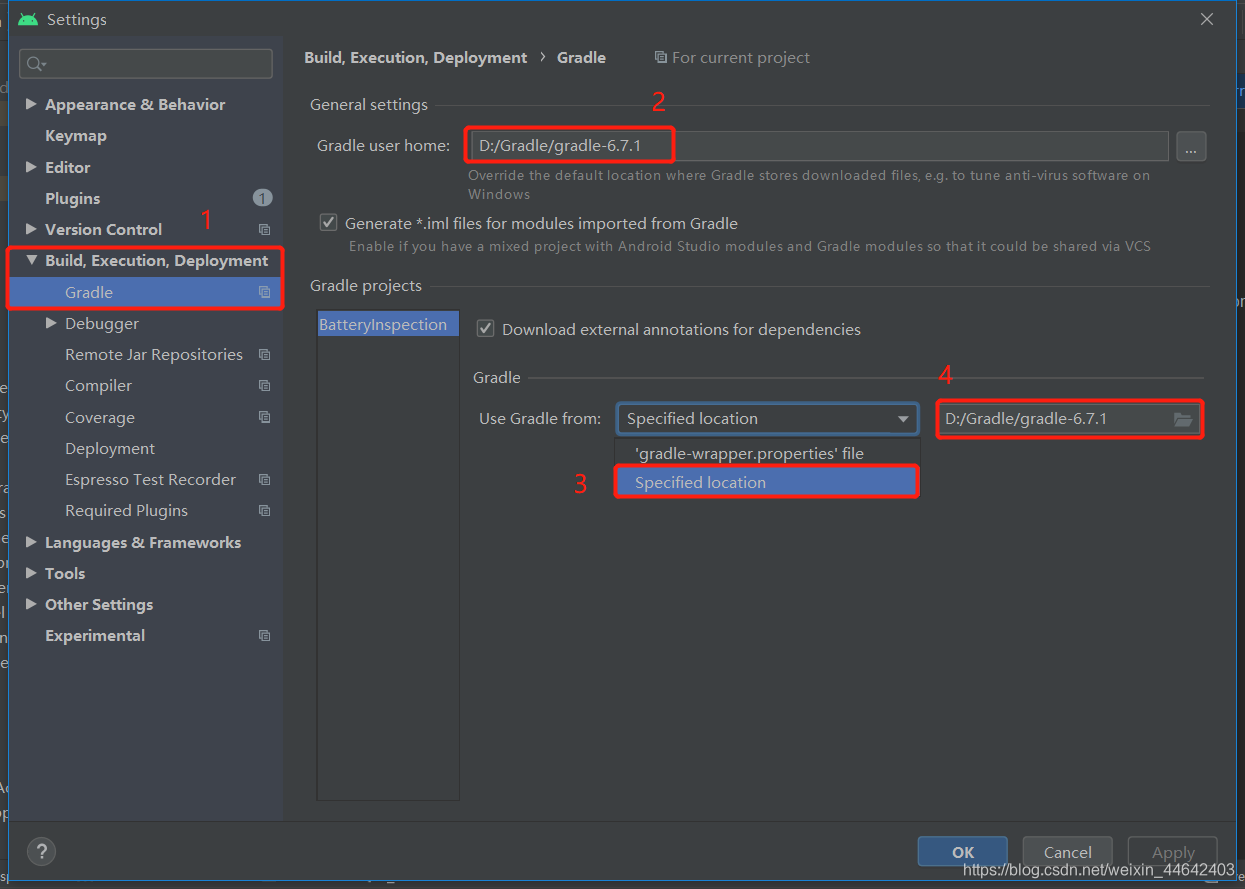Toggle Download external annotations for dependencies checkbox
The height and width of the screenshot is (889, 1245).
click(x=485, y=328)
